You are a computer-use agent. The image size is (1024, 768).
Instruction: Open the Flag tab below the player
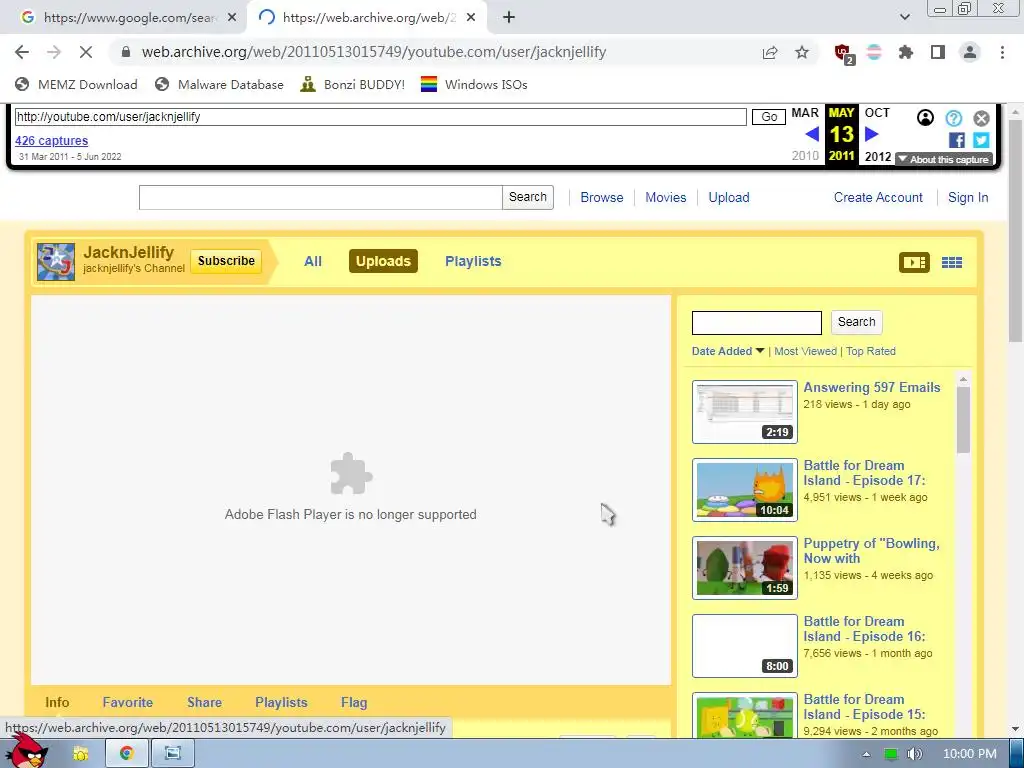(x=353, y=703)
